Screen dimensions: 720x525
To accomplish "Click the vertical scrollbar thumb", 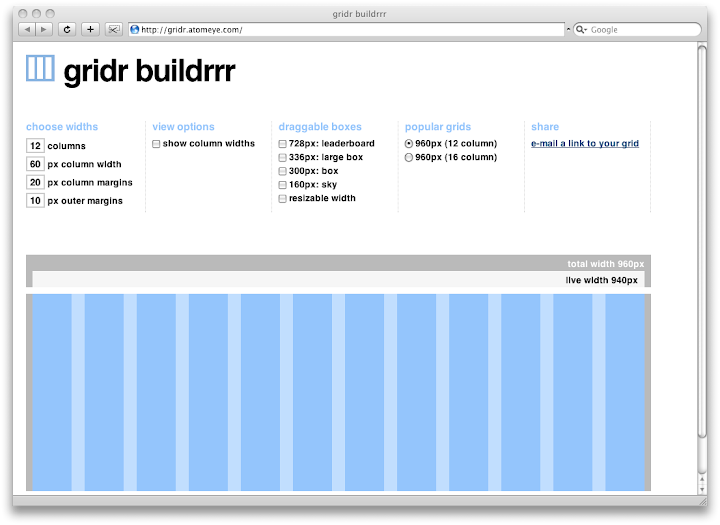I will click(702, 241).
